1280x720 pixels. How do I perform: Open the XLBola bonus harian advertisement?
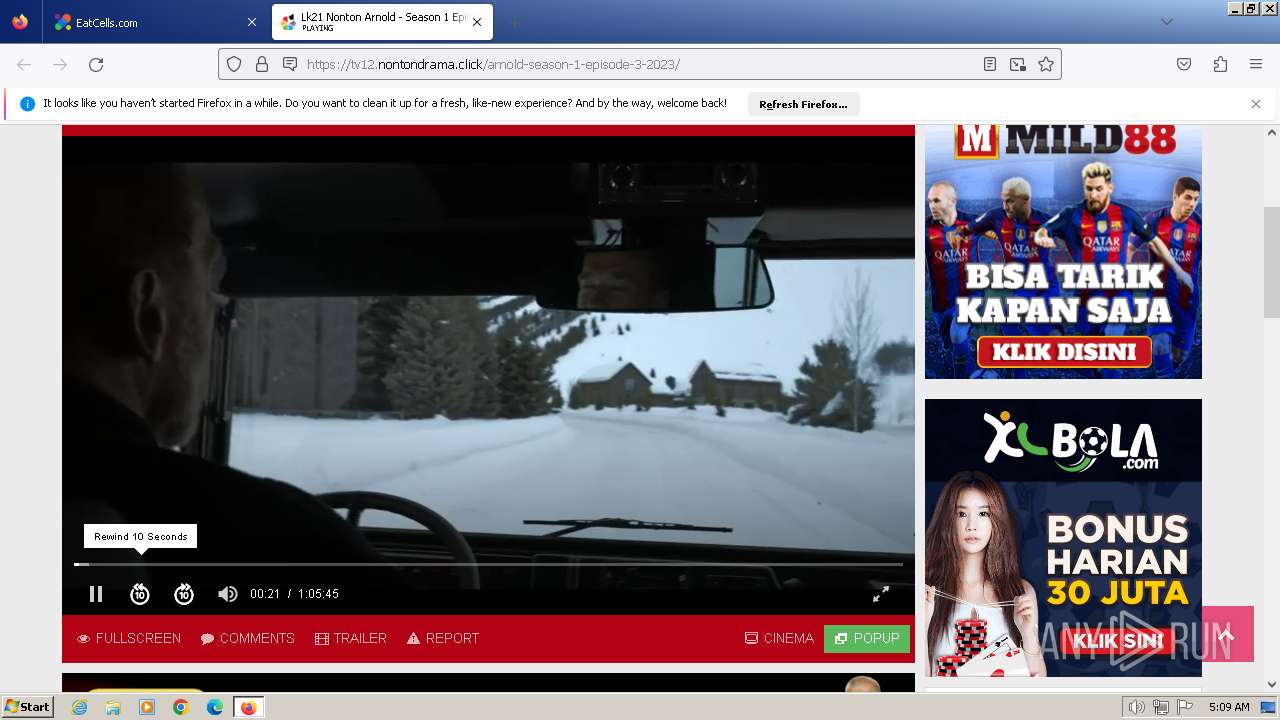(1063, 538)
